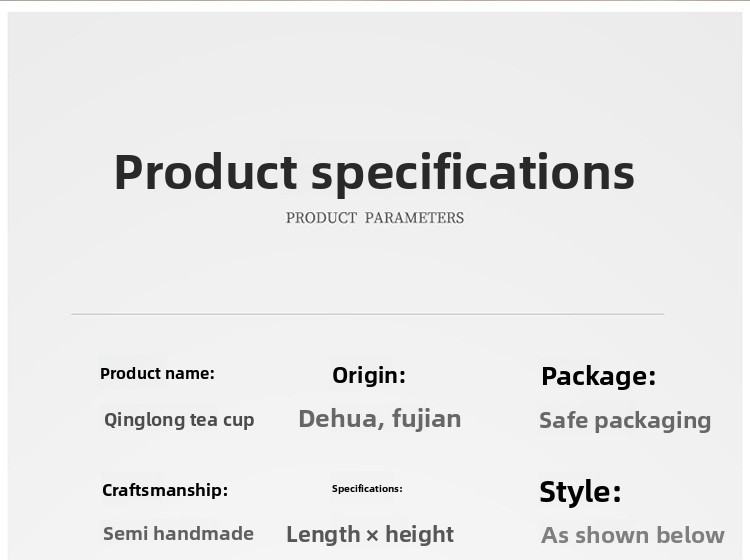
Task: Select the "Origin:" label
Action: coord(369,375)
